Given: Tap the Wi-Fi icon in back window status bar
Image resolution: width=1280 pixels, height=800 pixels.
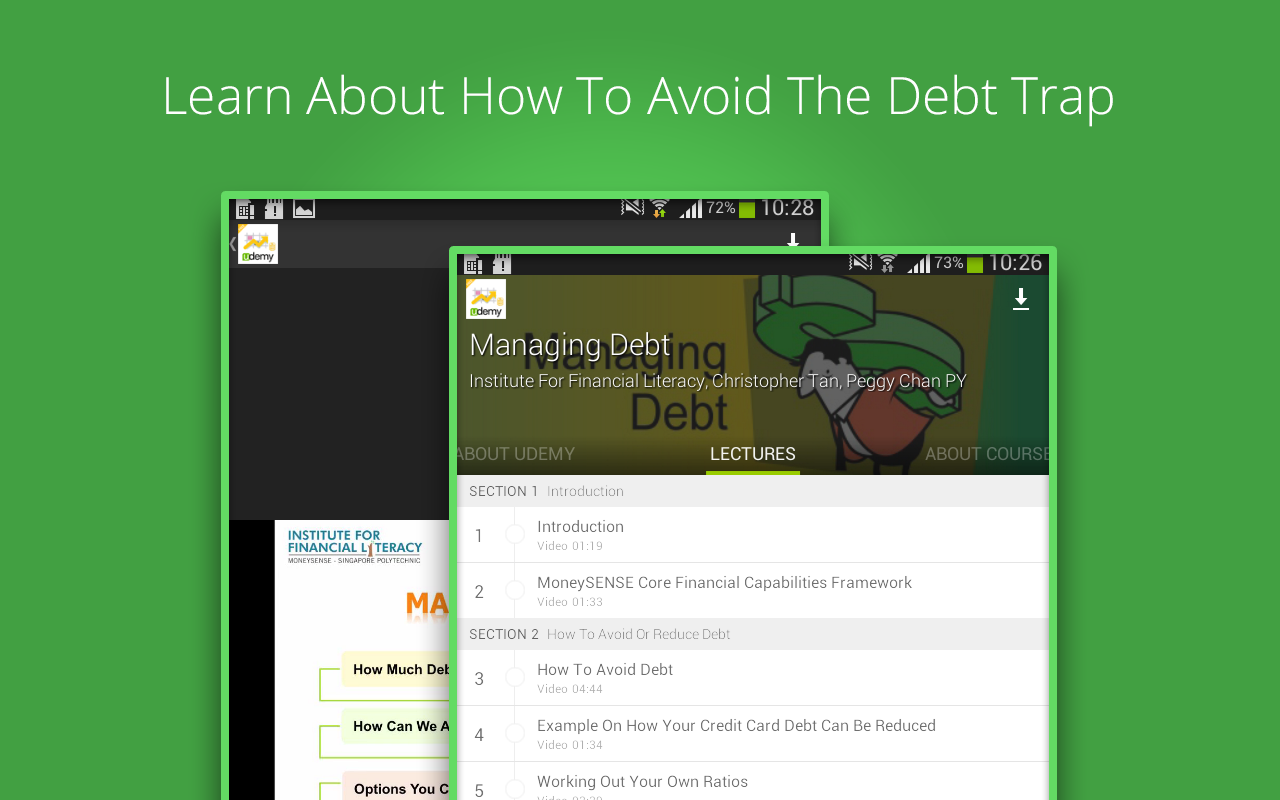Looking at the screenshot, I should point(660,208).
